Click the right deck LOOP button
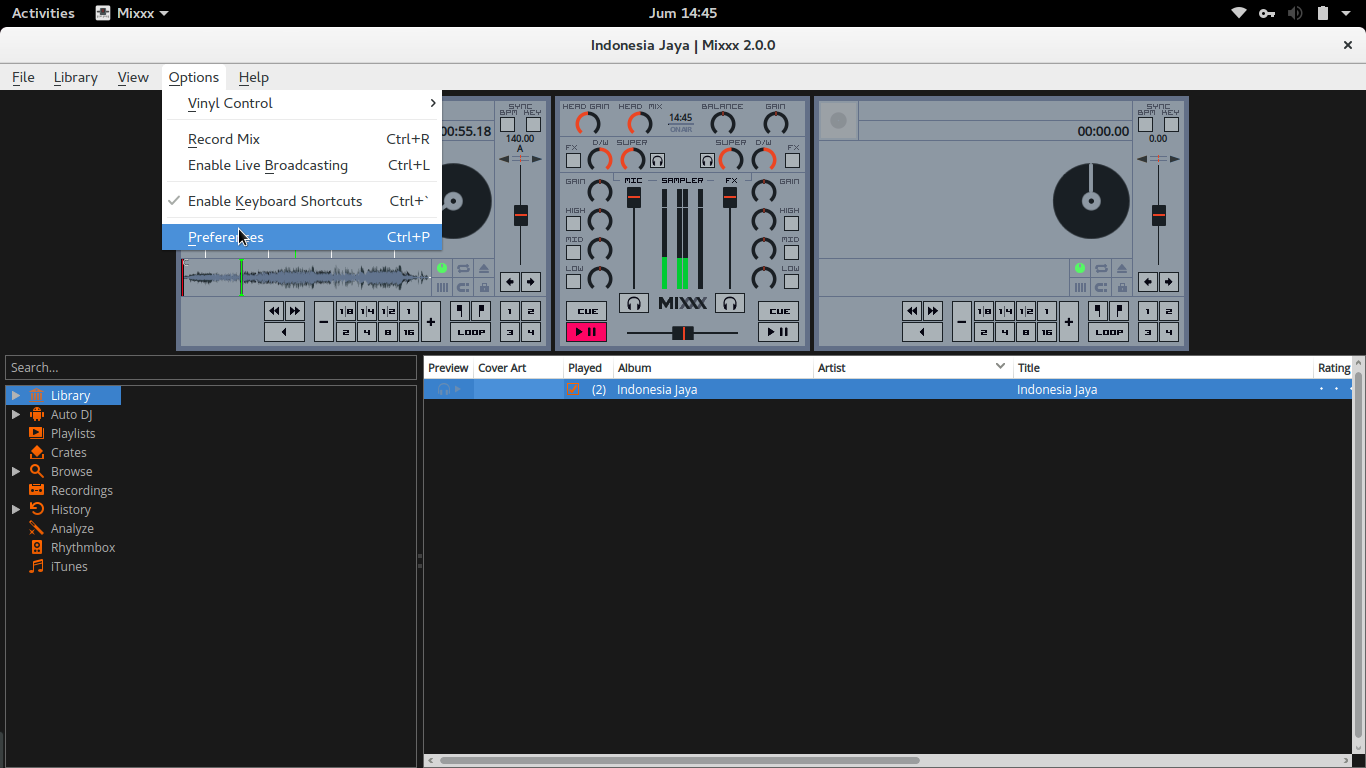Image resolution: width=1366 pixels, height=768 pixels. (x=1108, y=332)
